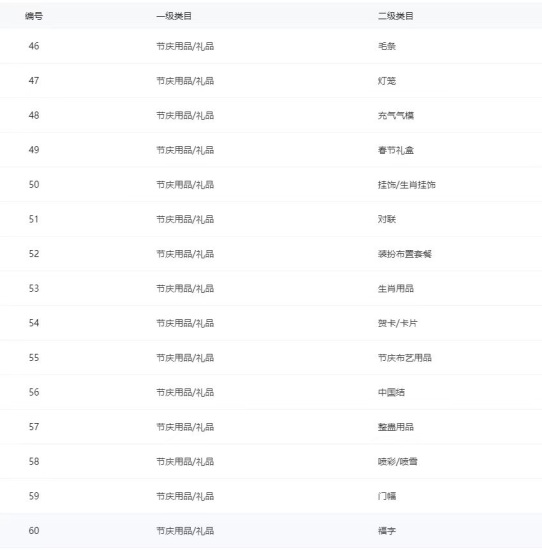The width and height of the screenshot is (542, 550).
Task: Click 对联 in row 51
Action: point(387,220)
